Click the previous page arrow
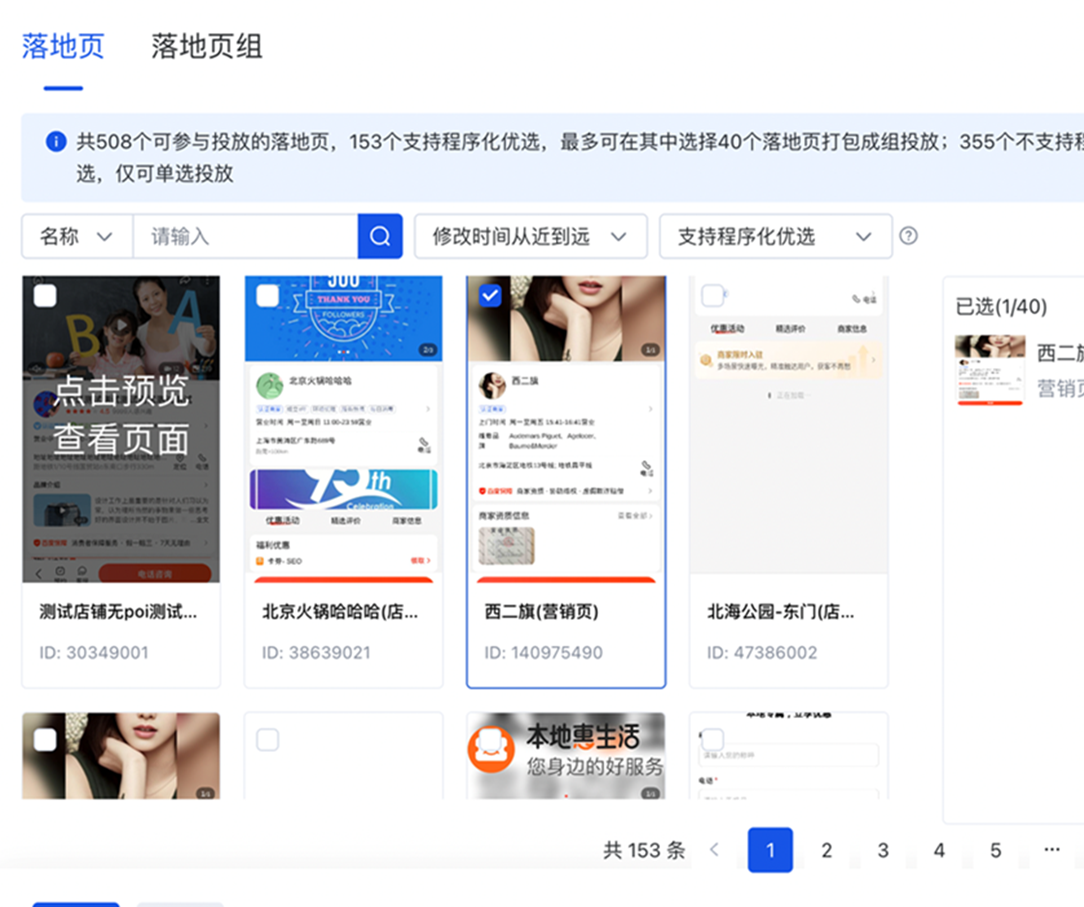Image resolution: width=1084 pixels, height=907 pixels. click(714, 850)
